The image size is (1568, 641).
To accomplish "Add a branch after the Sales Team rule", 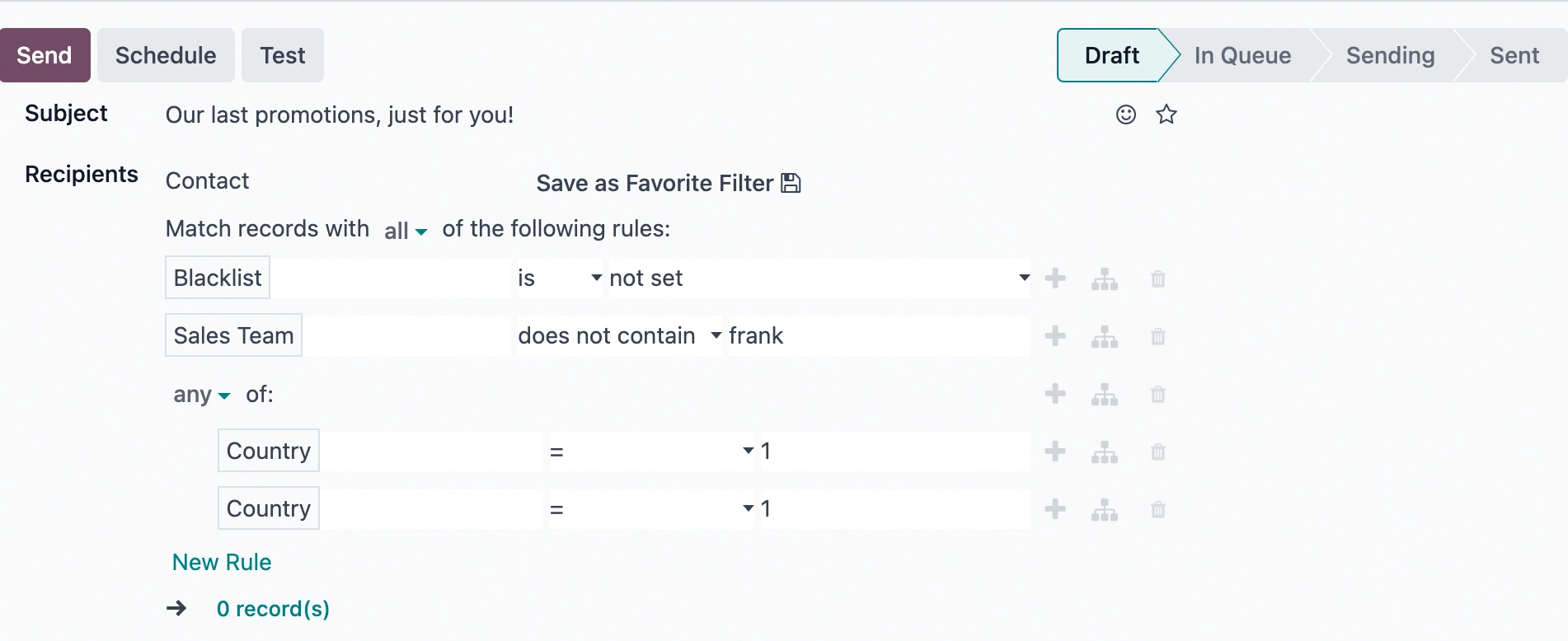I will pos(1105,336).
